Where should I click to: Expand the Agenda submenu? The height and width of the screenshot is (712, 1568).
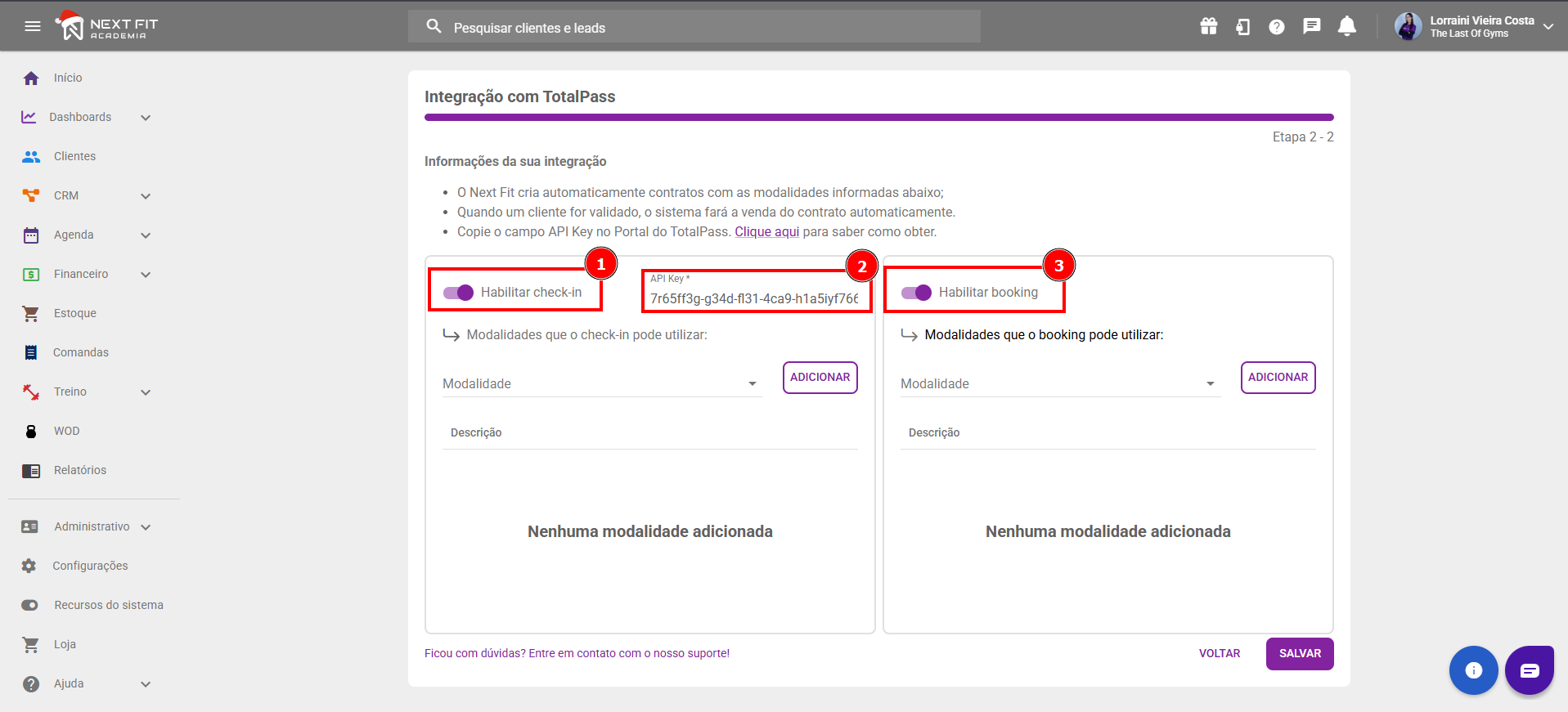pyautogui.click(x=146, y=235)
